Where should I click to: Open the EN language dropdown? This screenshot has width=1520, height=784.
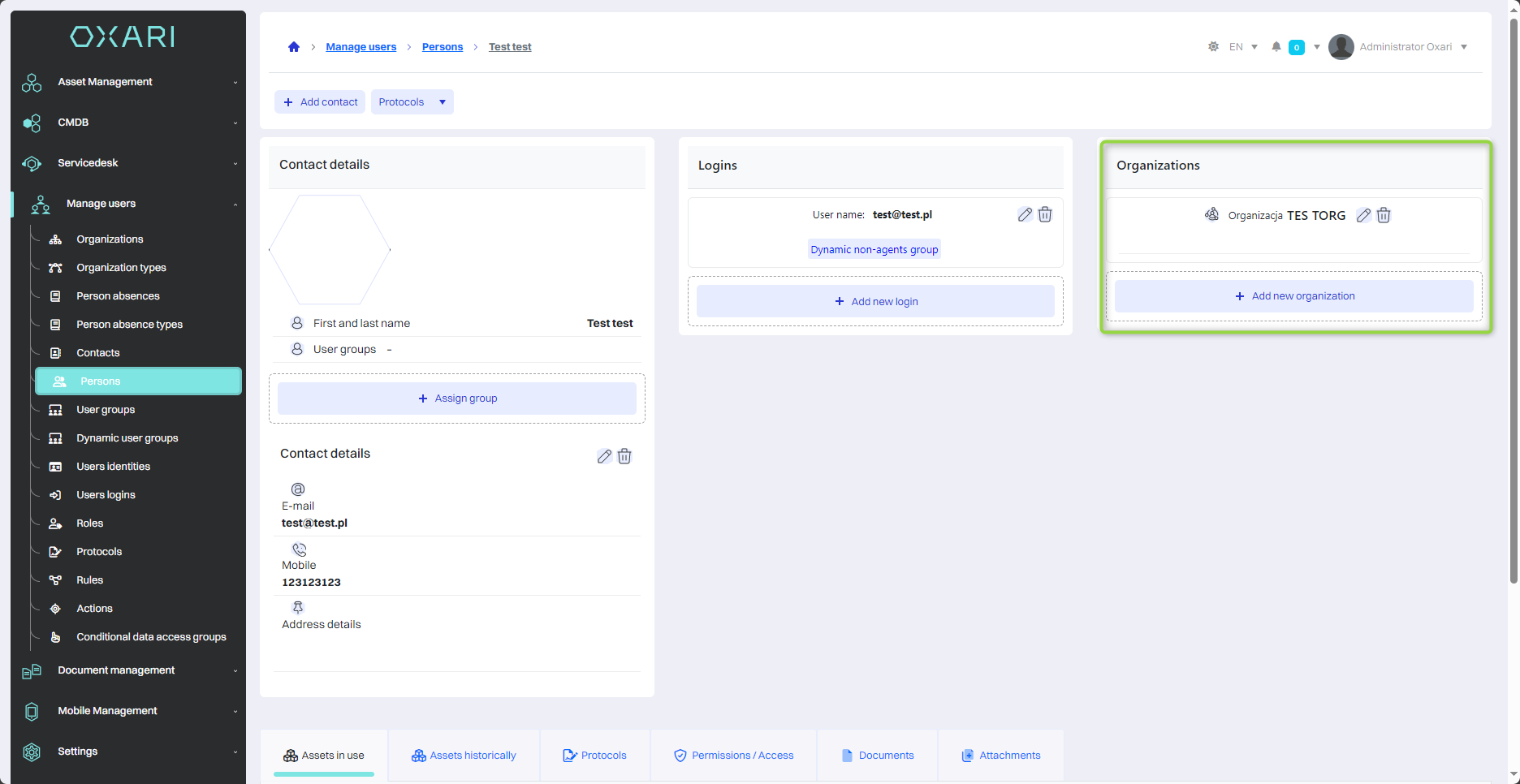point(1242,47)
